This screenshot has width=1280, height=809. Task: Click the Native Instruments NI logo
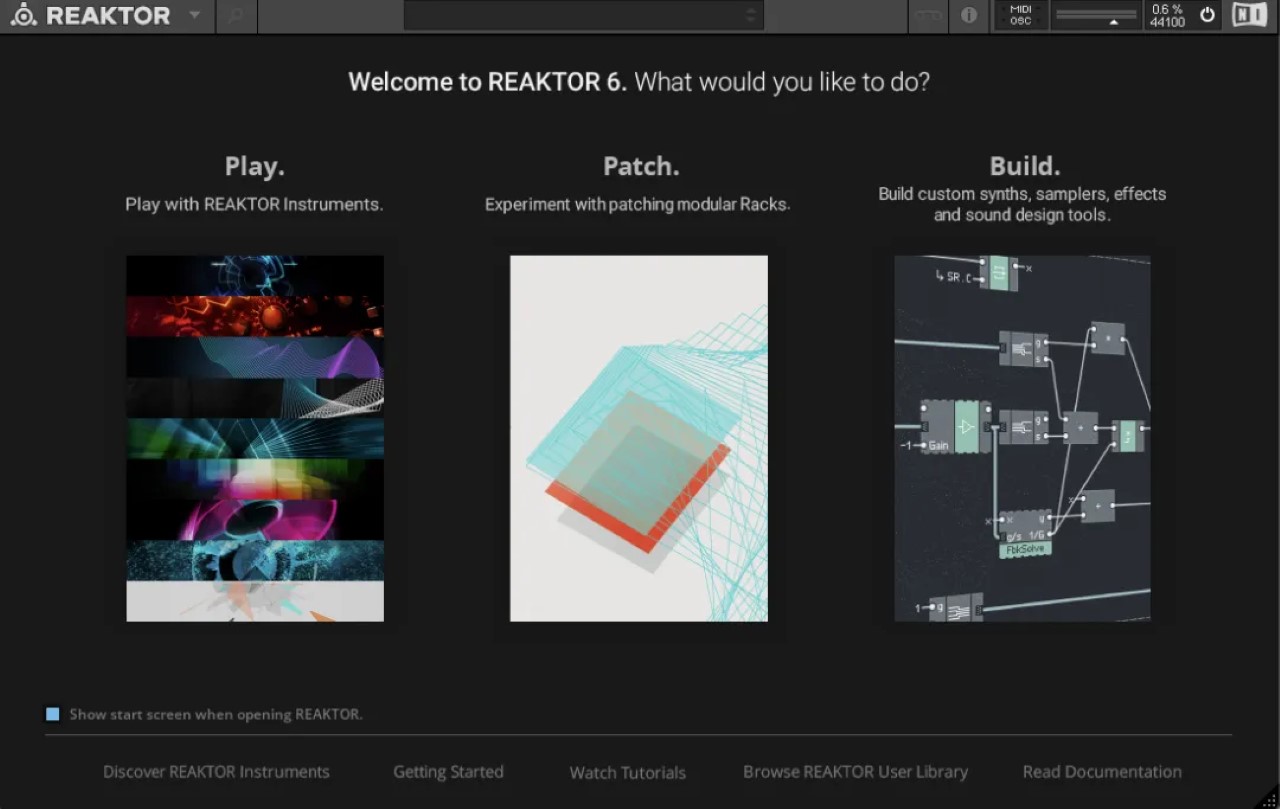(1249, 15)
